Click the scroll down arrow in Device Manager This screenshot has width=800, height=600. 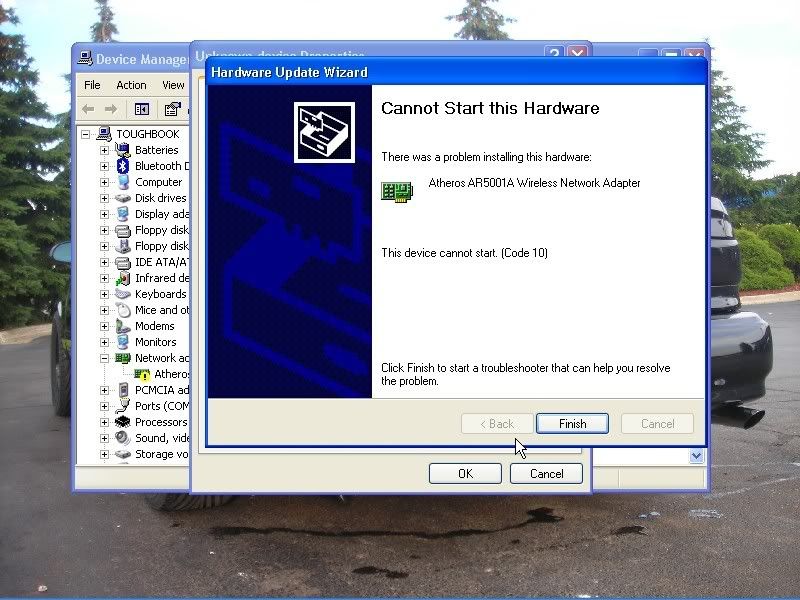pos(696,456)
